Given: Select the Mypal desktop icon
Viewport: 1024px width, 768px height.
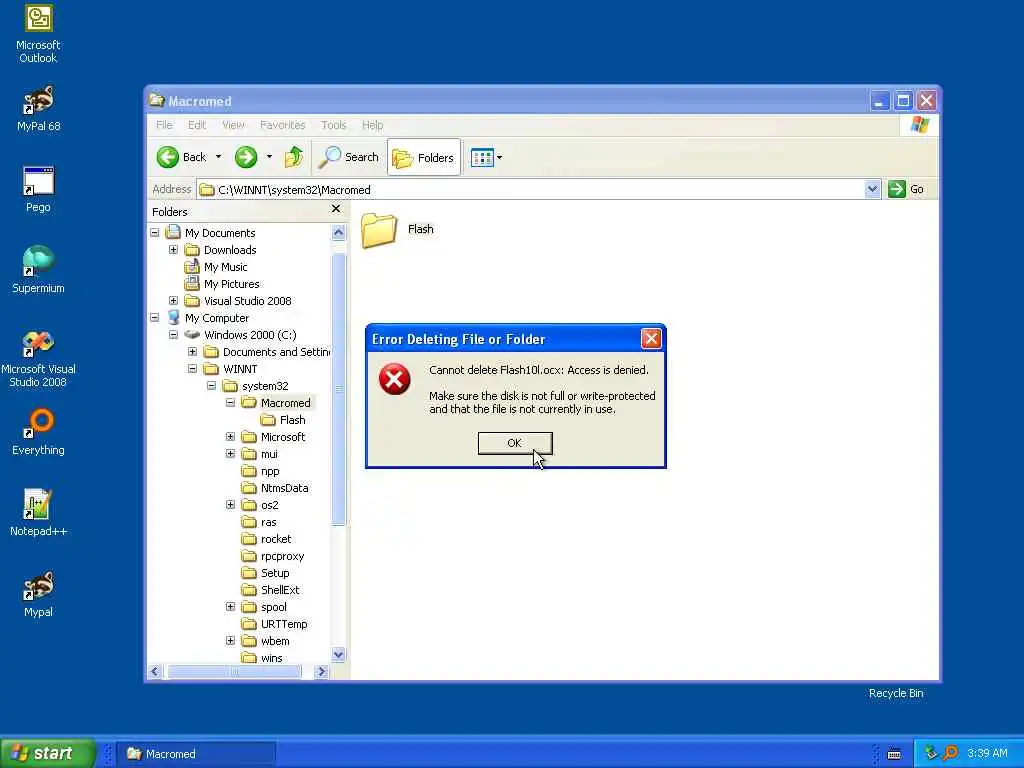Looking at the screenshot, I should point(38,594).
